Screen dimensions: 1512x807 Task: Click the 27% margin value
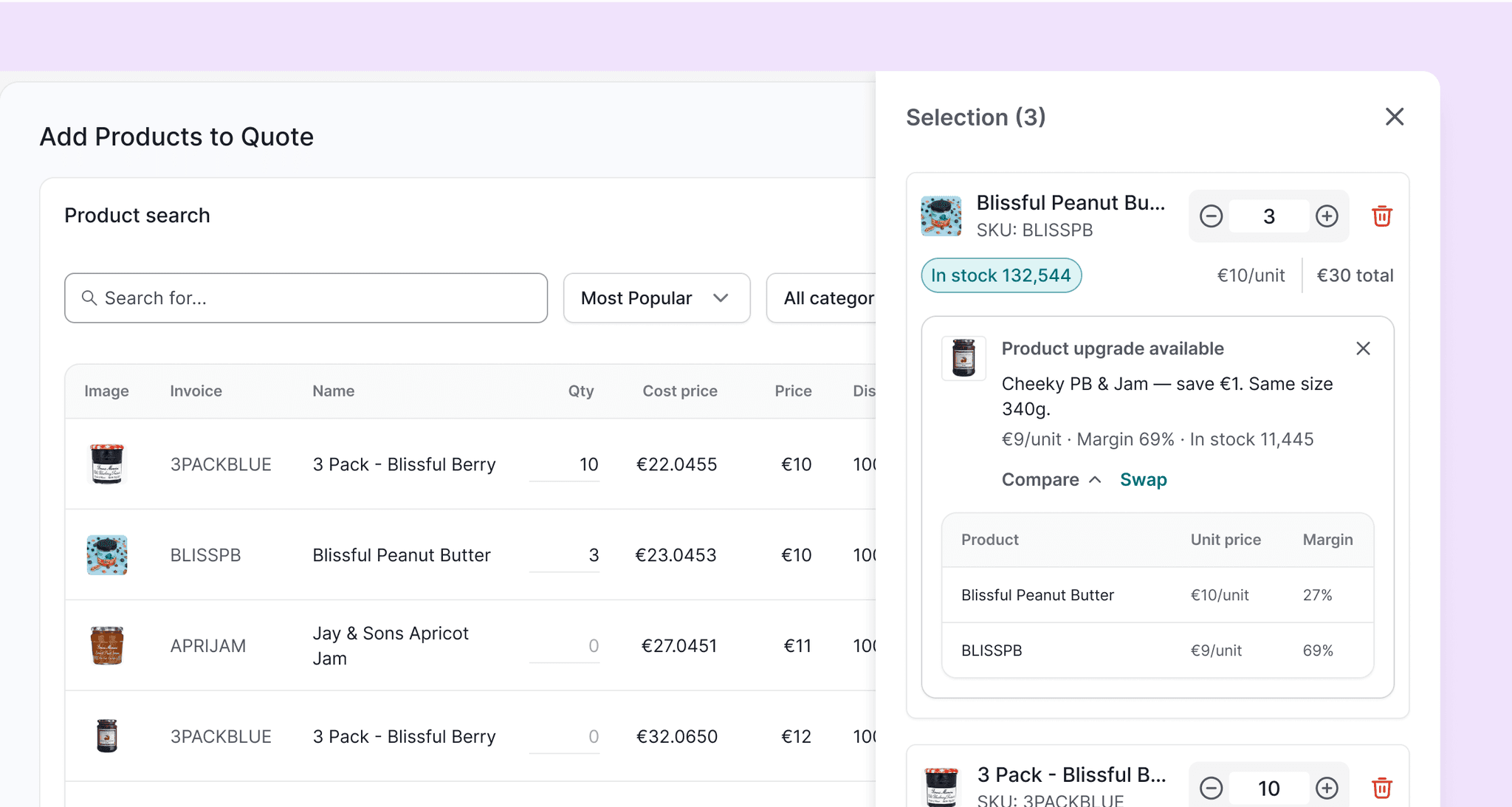(x=1317, y=595)
